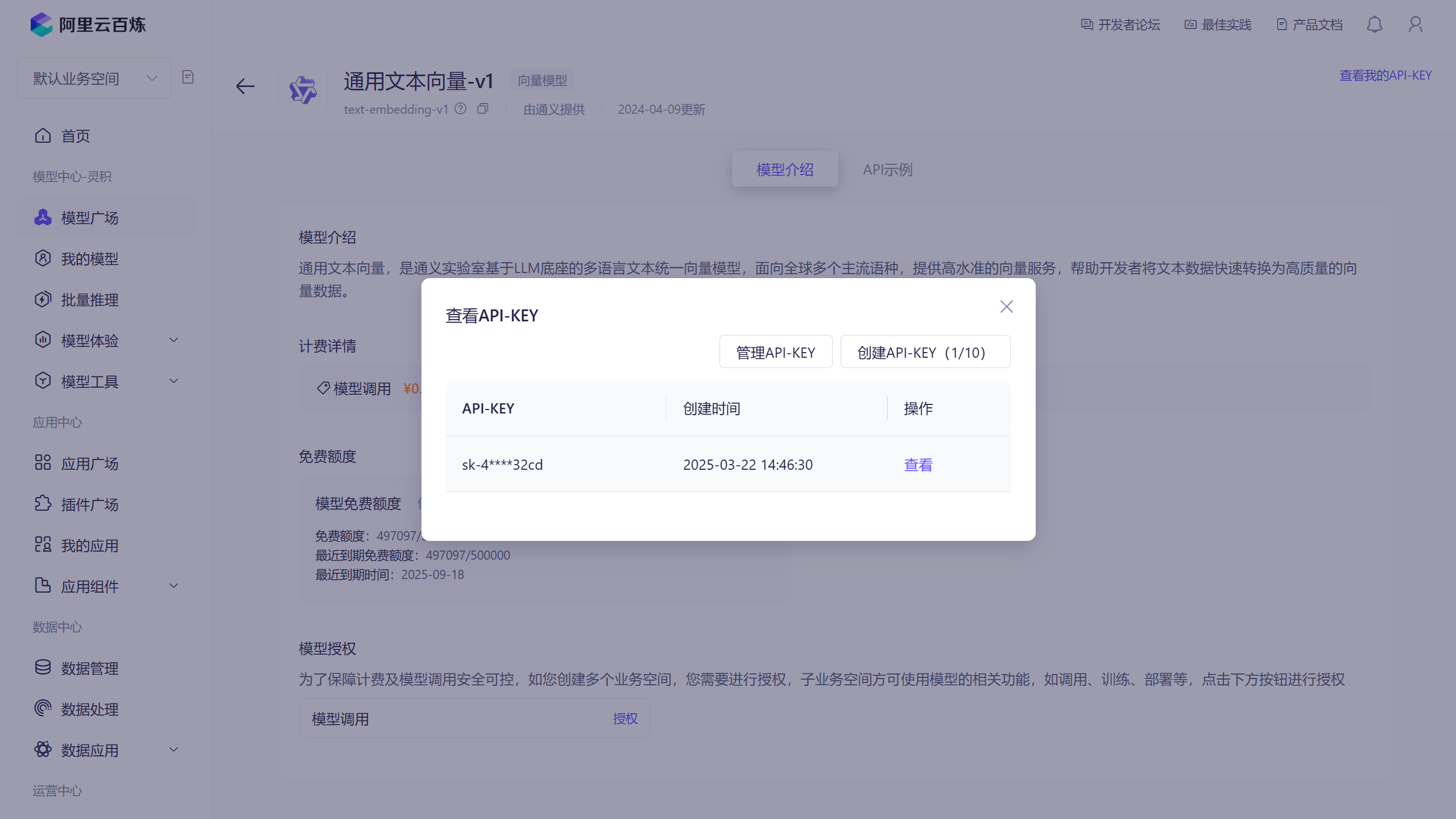Image resolution: width=1456 pixels, height=819 pixels.
Task: Click the API-KEY column header
Action: point(488,408)
